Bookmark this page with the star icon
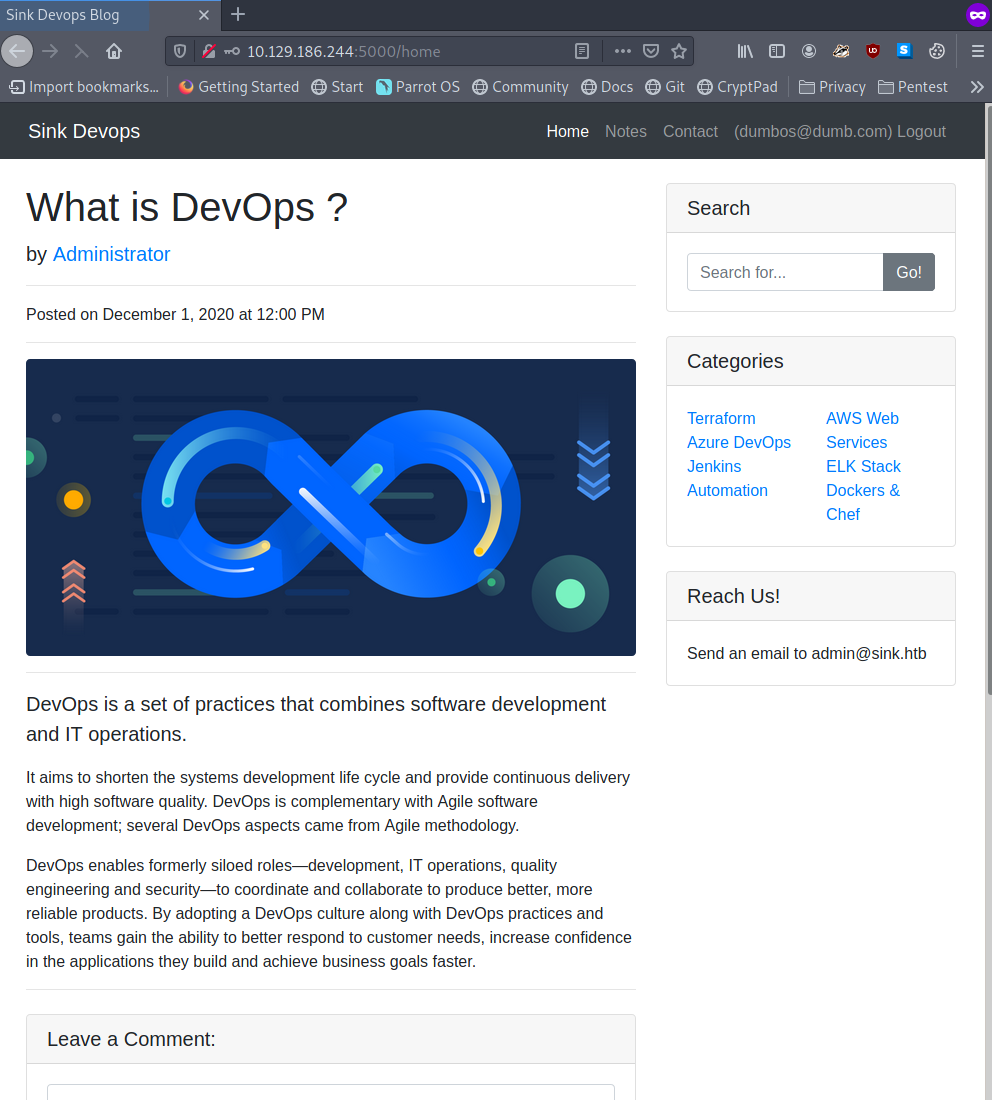 point(679,51)
